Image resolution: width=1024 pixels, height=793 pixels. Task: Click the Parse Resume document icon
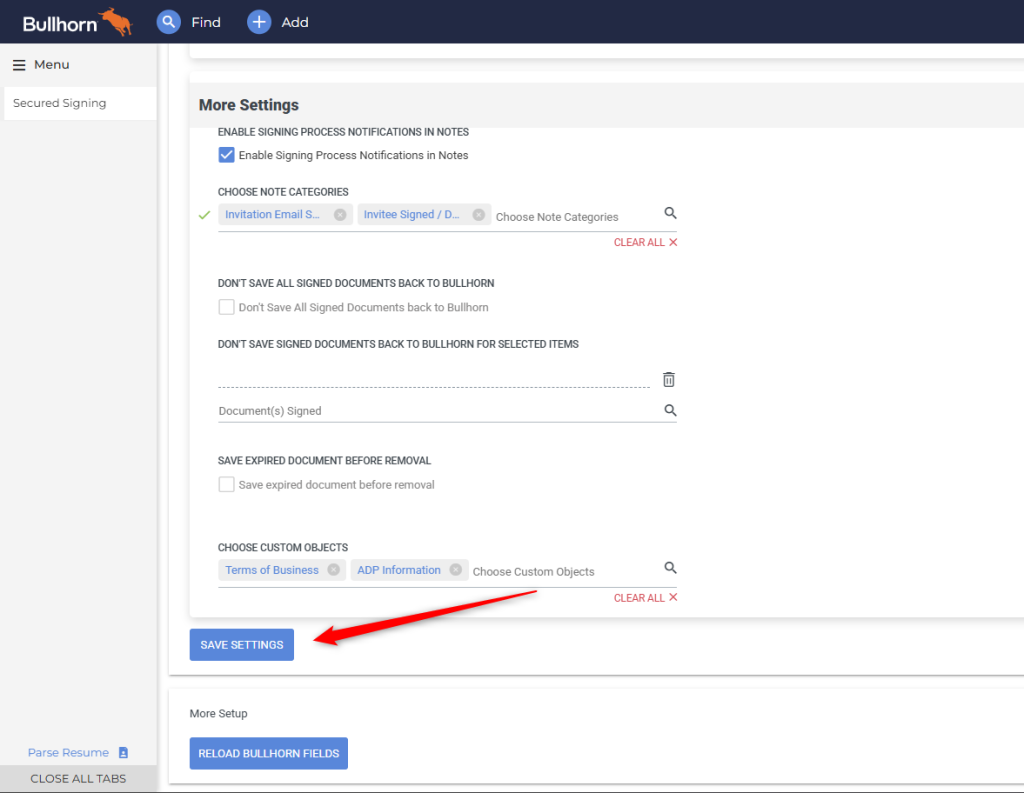pos(121,752)
